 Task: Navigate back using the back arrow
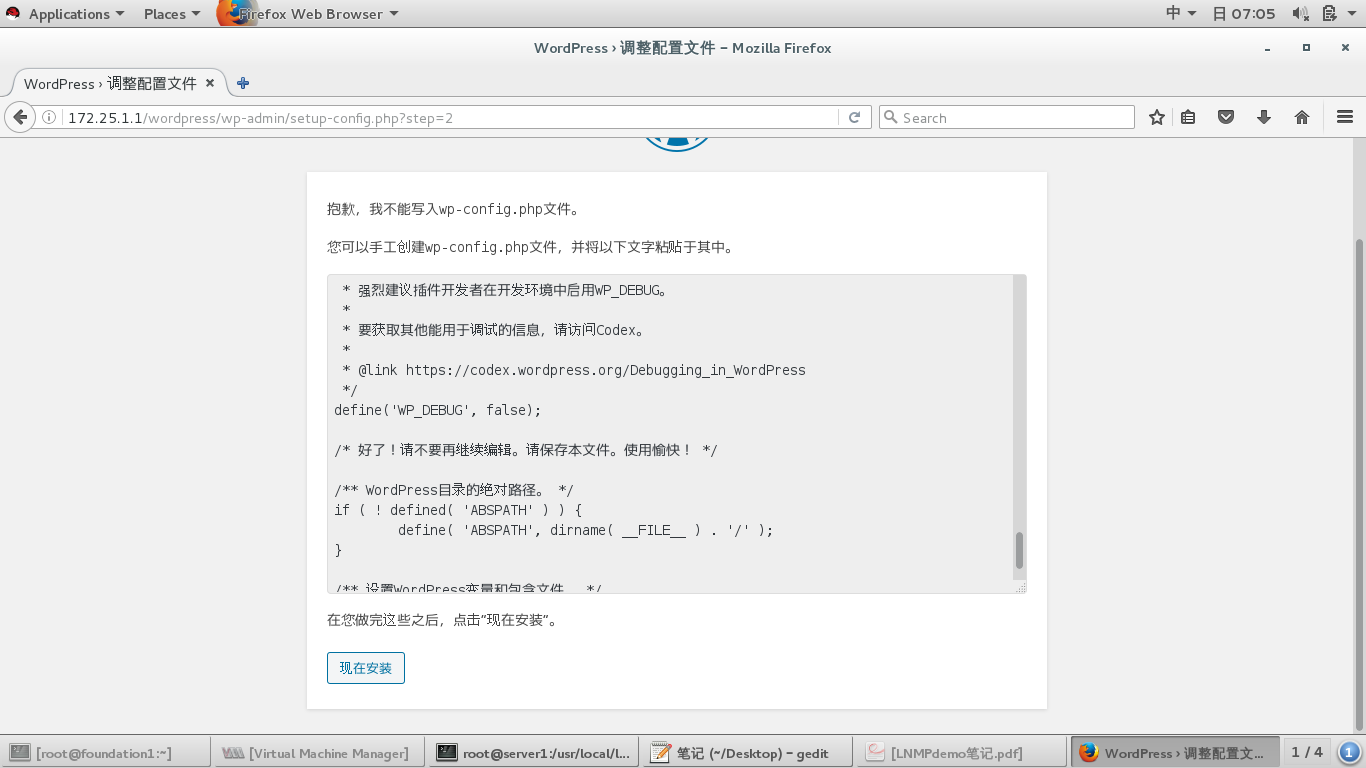click(20, 116)
